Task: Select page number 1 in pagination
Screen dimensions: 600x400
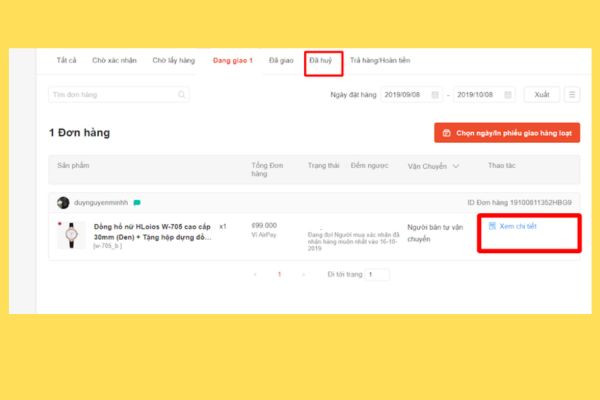Action: [x=279, y=274]
